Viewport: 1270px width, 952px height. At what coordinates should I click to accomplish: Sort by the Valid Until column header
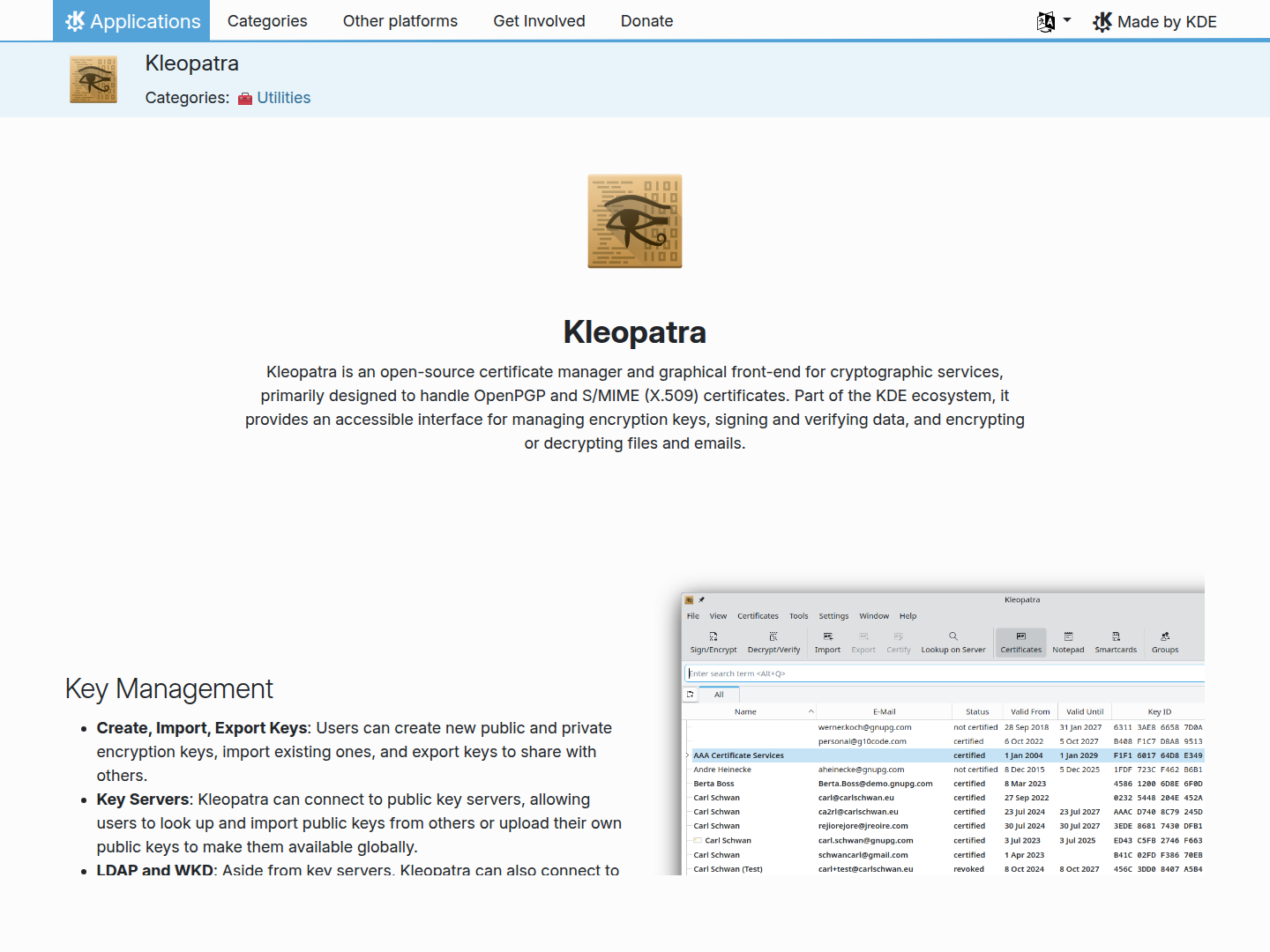click(x=1085, y=711)
